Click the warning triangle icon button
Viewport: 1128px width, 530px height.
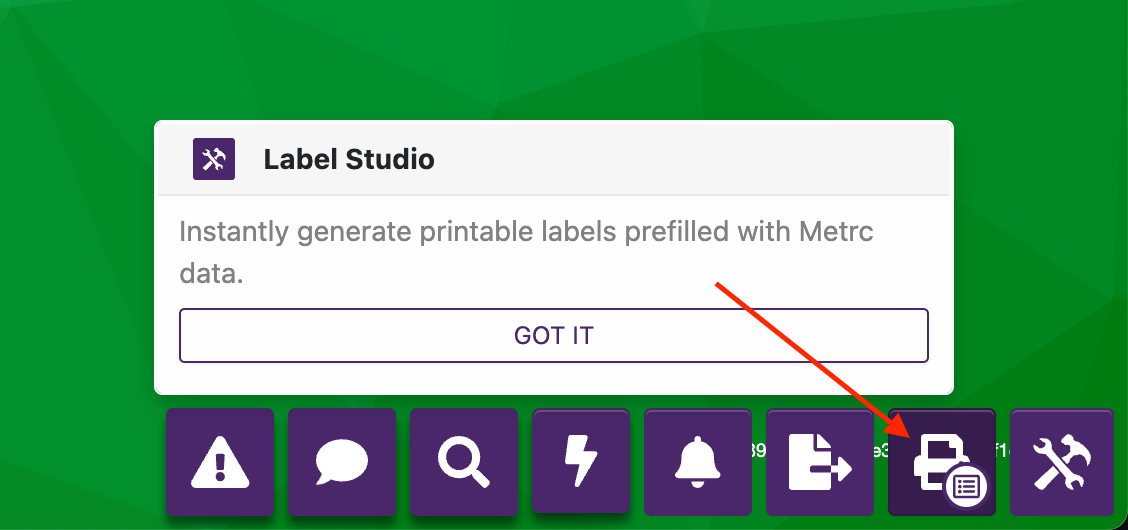click(x=219, y=462)
